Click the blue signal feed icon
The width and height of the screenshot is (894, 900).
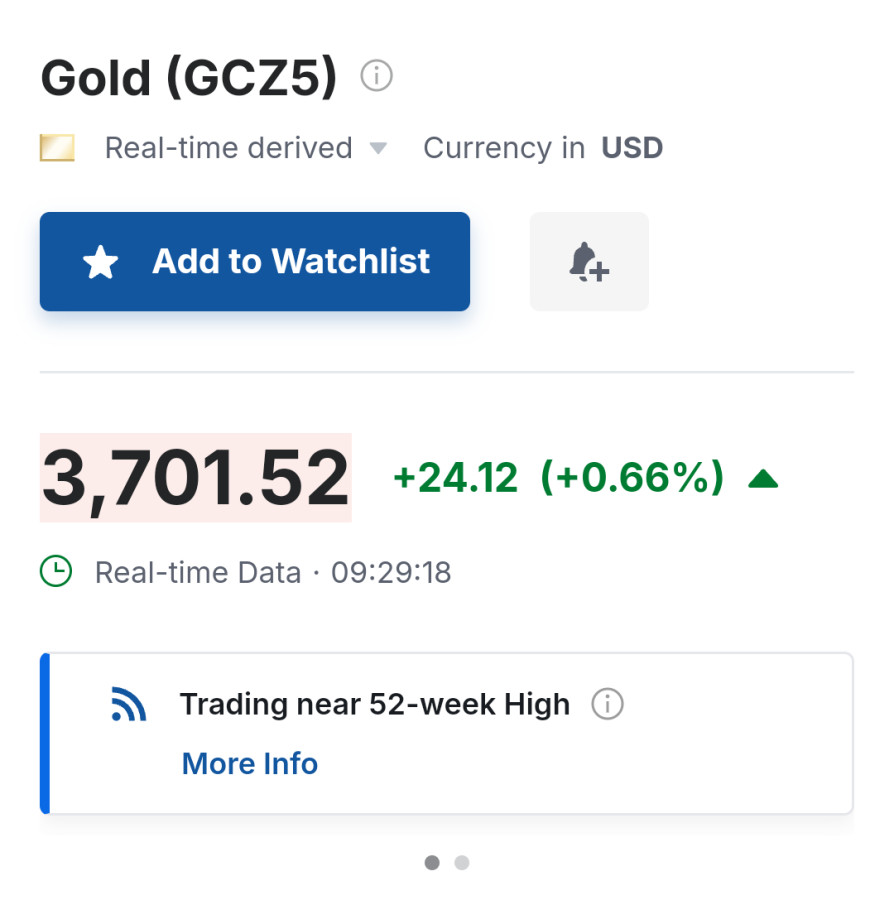pos(129,705)
